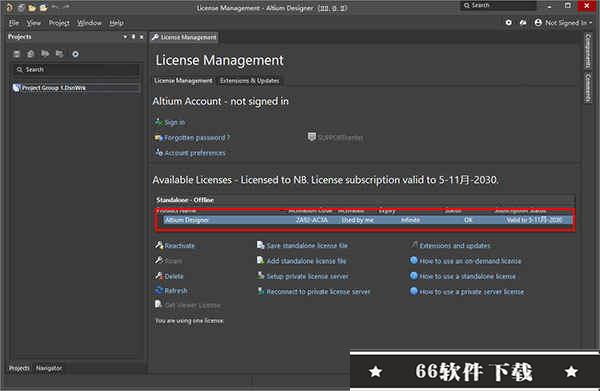Open How to use an on-demand license

[471, 261]
